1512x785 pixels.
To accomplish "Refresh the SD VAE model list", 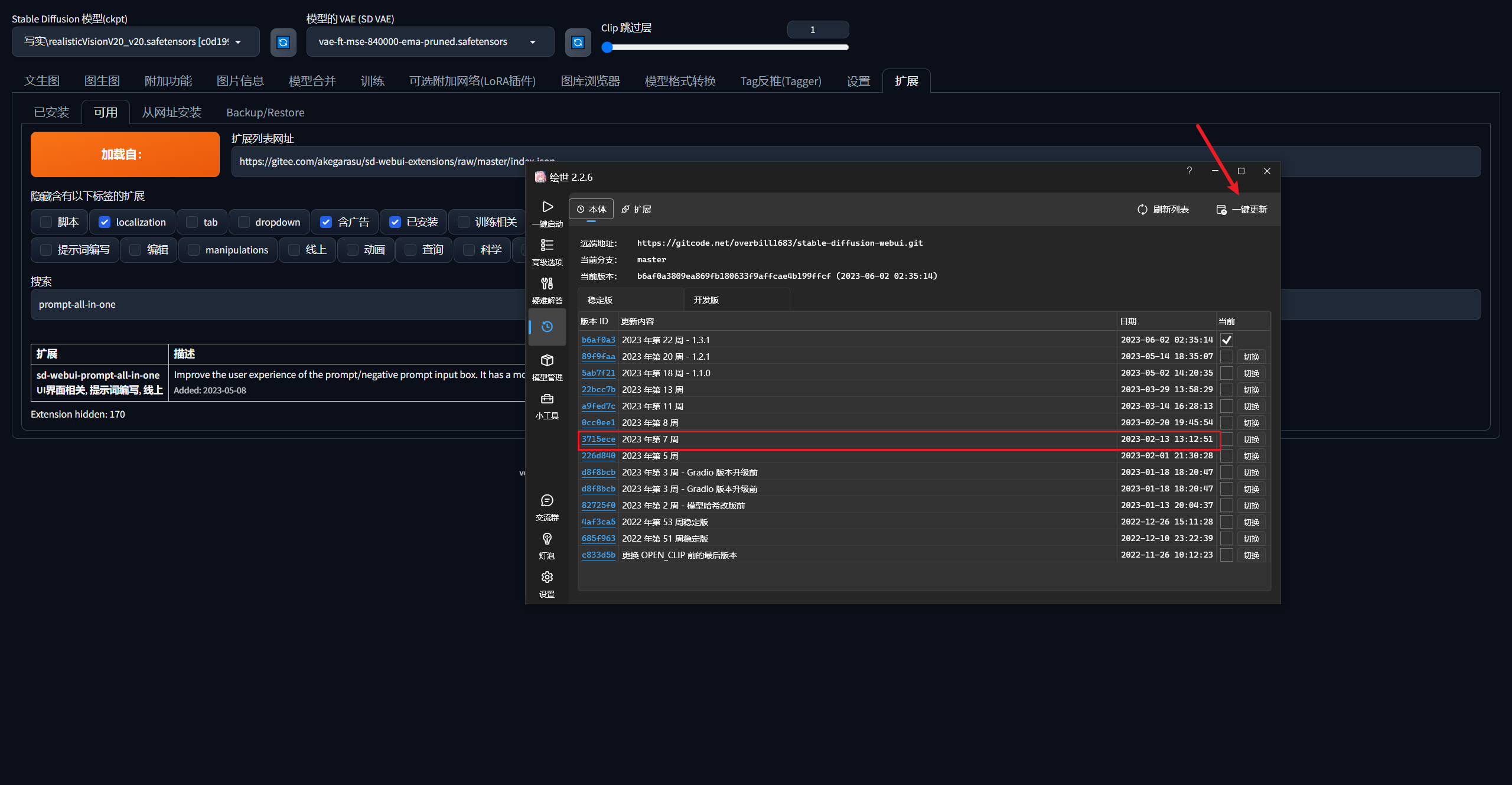I will click(578, 42).
